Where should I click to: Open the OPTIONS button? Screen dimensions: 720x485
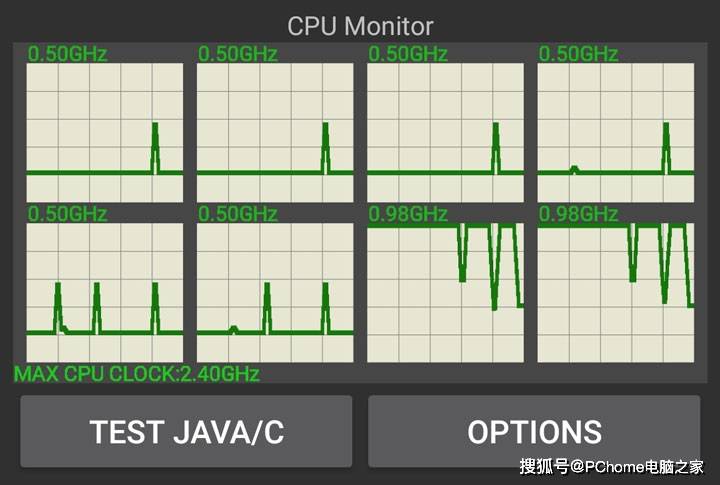534,431
